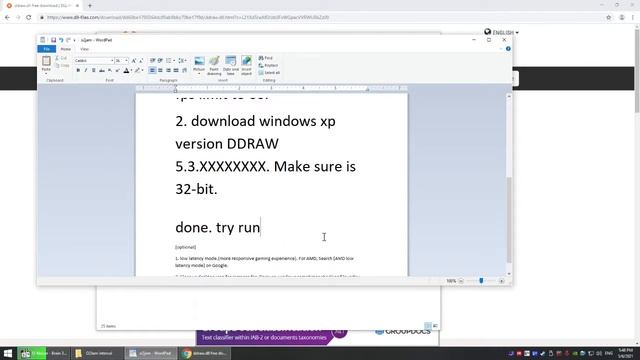Click the WordPad vertical scrollbar thumb
640x360 pixels.
coord(509,220)
